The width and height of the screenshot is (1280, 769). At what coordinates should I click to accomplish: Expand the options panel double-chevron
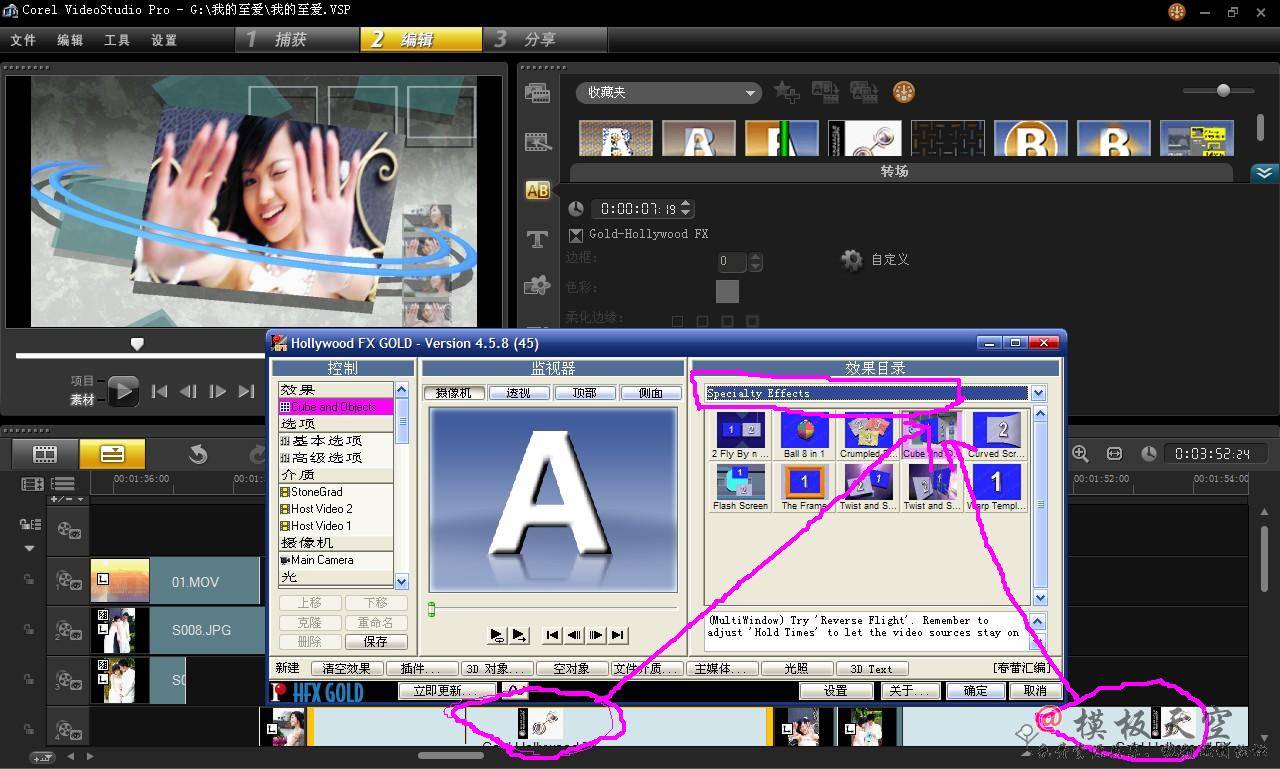click(1264, 173)
